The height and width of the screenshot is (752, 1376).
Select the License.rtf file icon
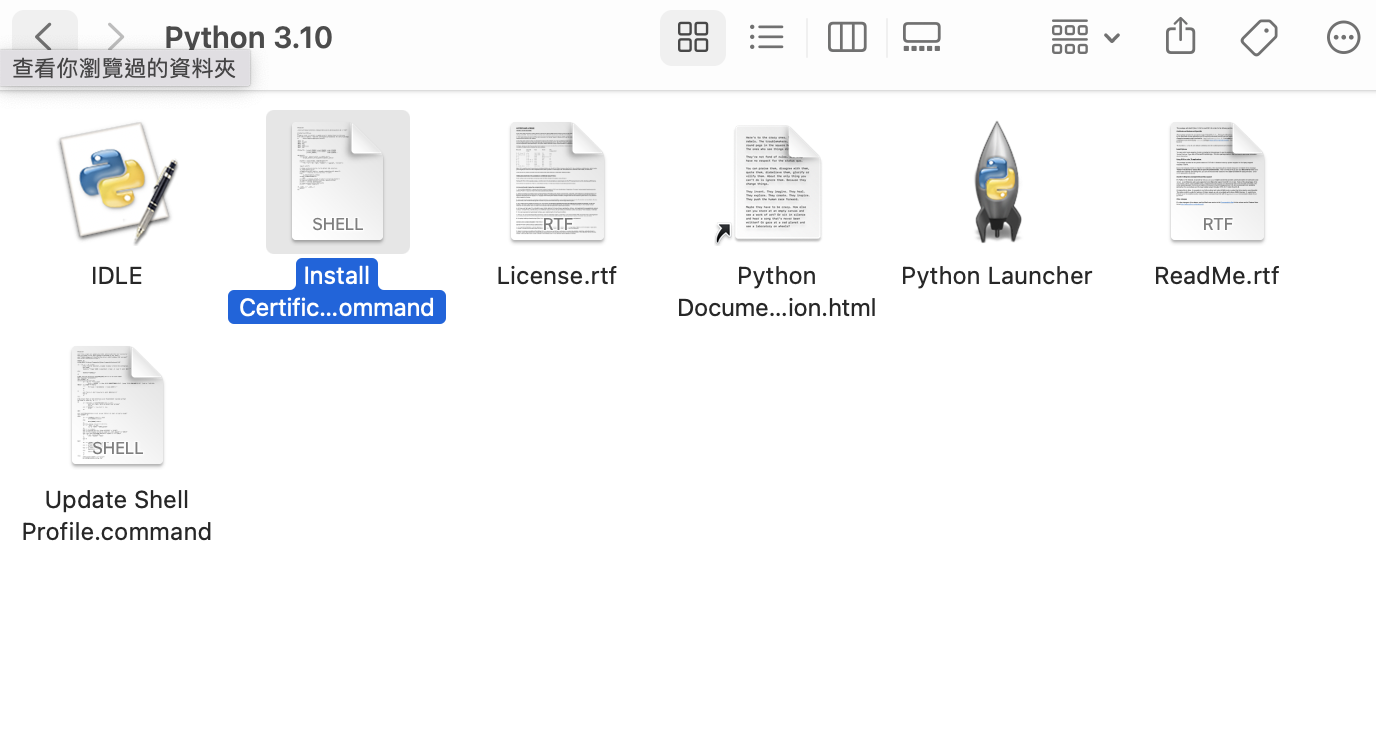pyautogui.click(x=557, y=182)
